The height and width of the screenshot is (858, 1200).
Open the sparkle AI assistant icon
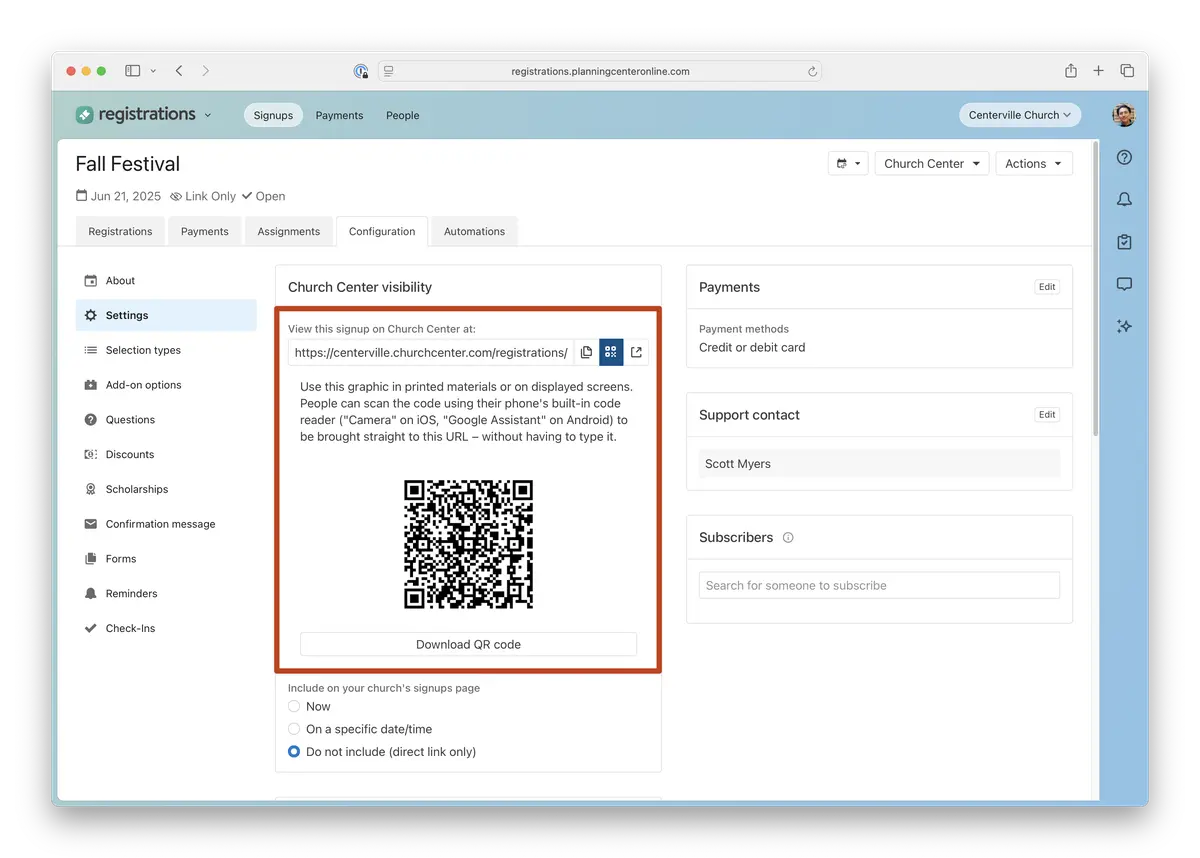[x=1124, y=326]
